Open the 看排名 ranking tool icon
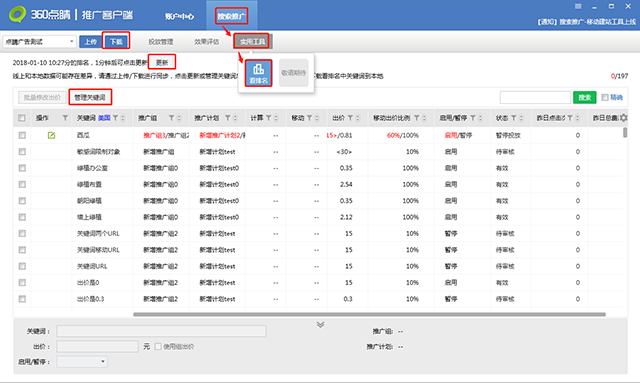Image resolution: width=640 pixels, height=383 pixels. (x=258, y=73)
